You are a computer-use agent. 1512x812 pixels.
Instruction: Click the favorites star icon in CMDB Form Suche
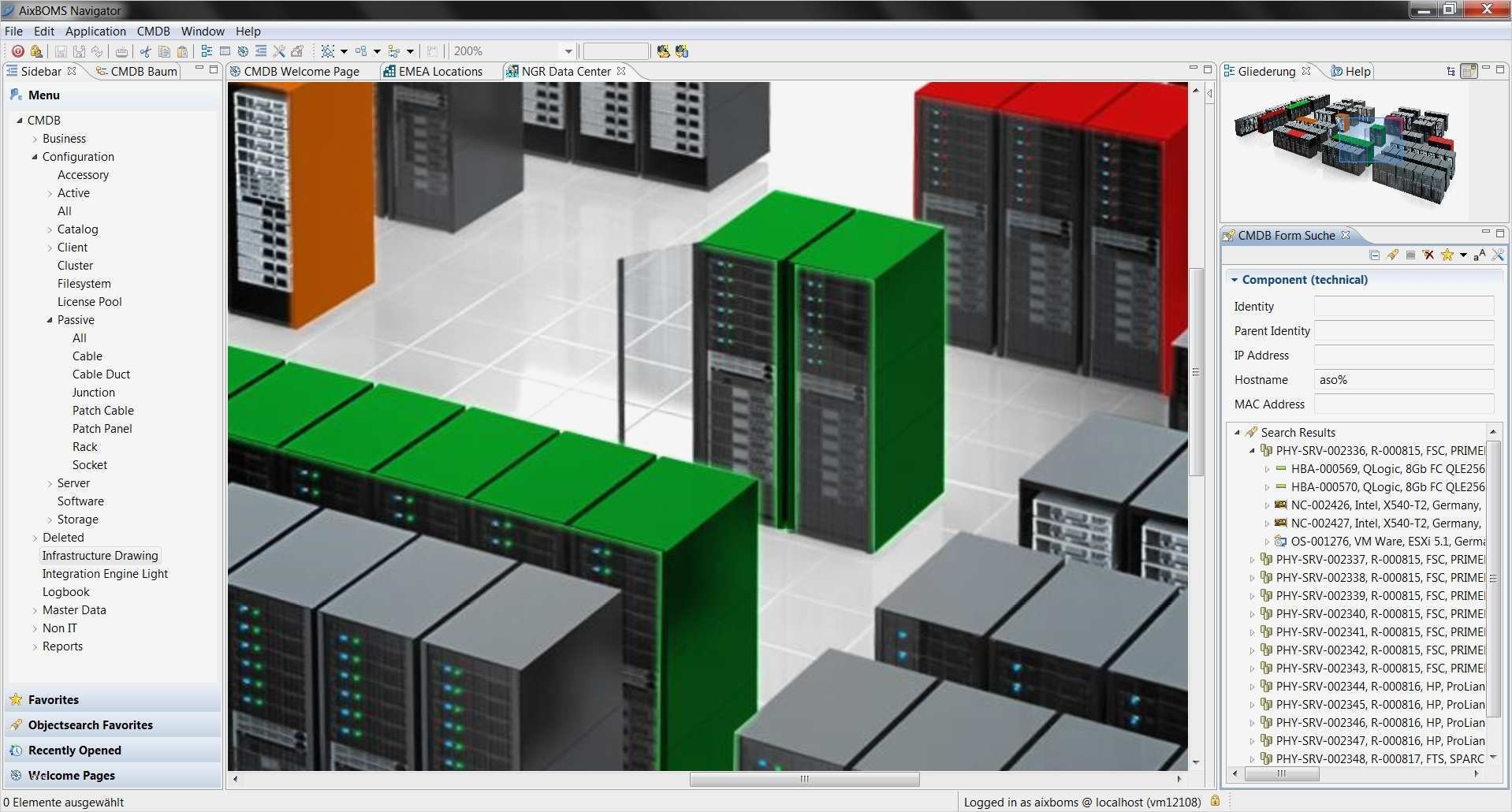pyautogui.click(x=1447, y=255)
